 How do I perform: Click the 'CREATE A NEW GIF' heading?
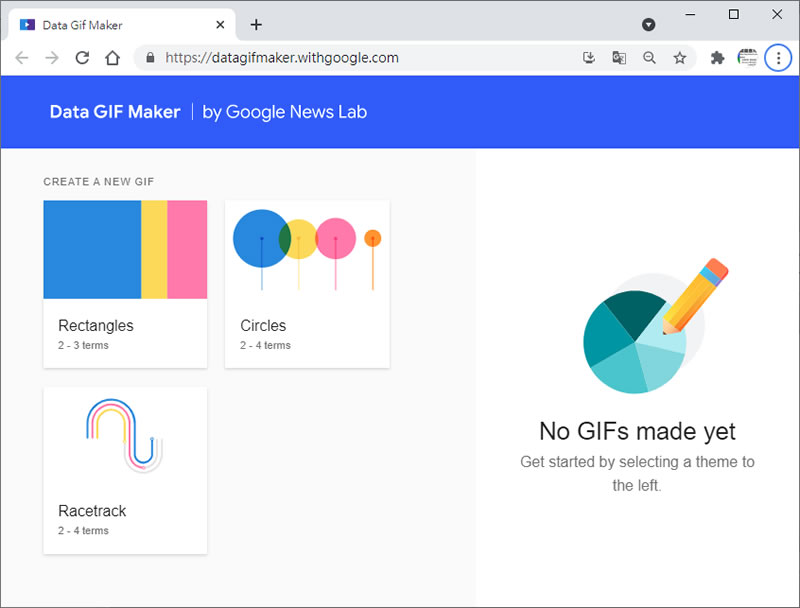tap(98, 182)
